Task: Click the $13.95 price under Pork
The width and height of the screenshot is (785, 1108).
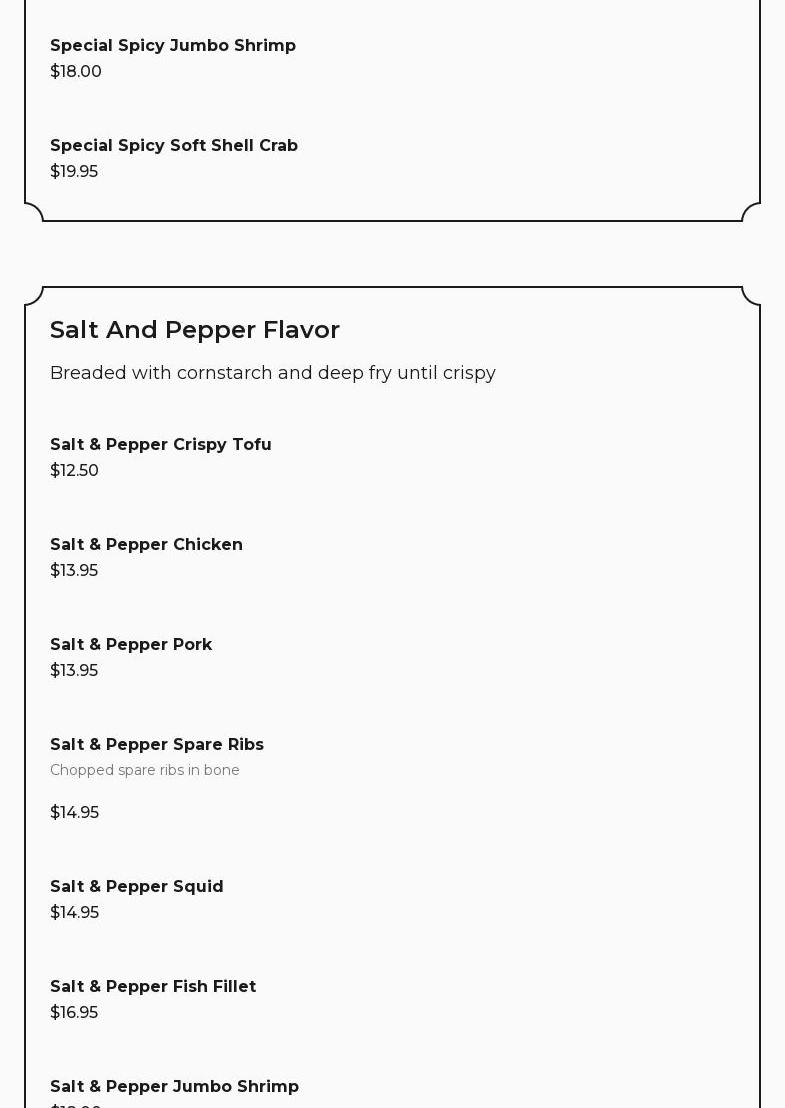Action: 74,671
